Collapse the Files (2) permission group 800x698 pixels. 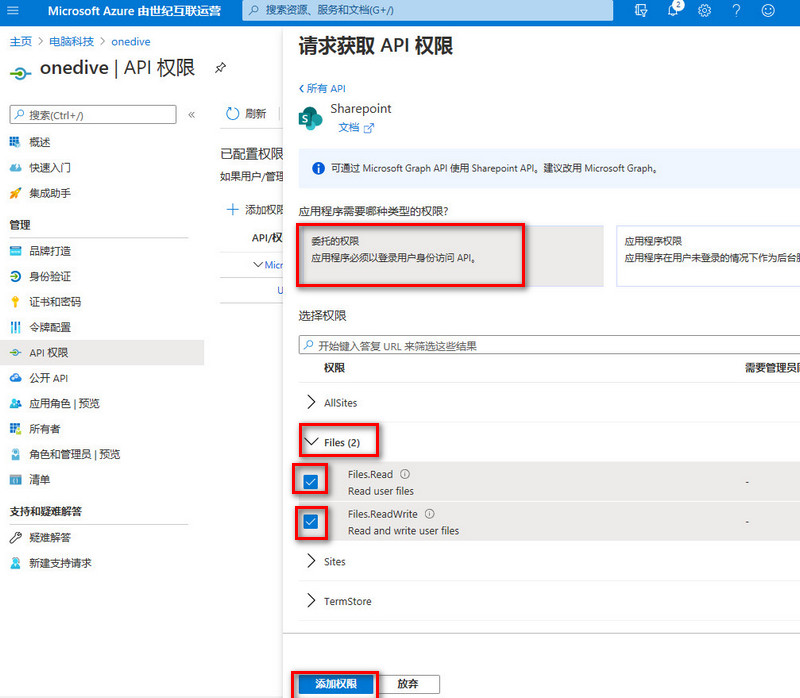[x=311, y=441]
